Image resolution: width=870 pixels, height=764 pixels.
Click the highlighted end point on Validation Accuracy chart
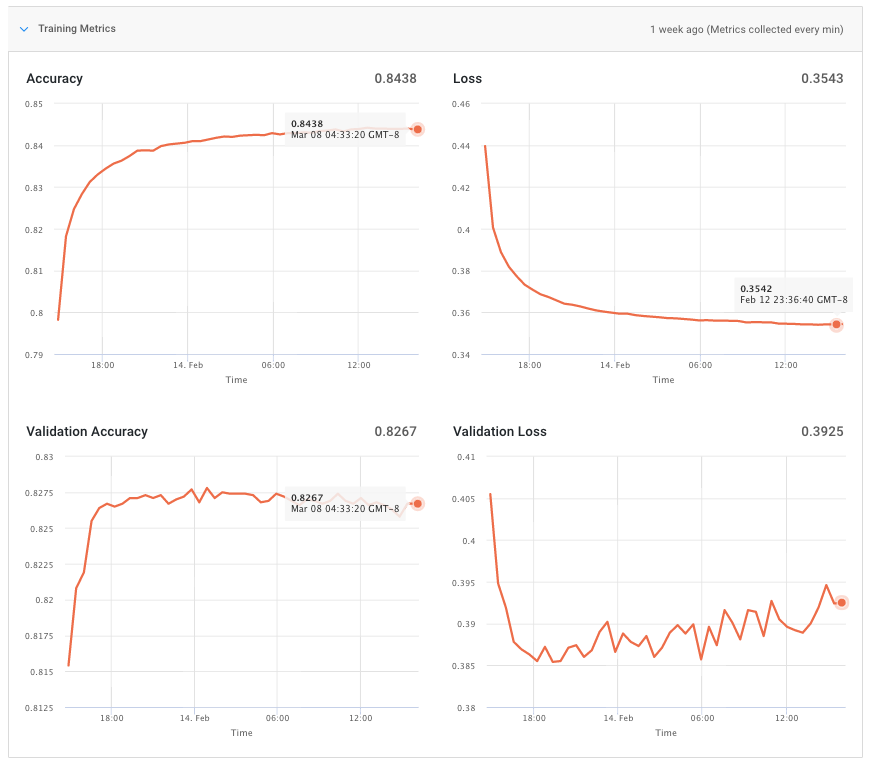click(x=417, y=503)
